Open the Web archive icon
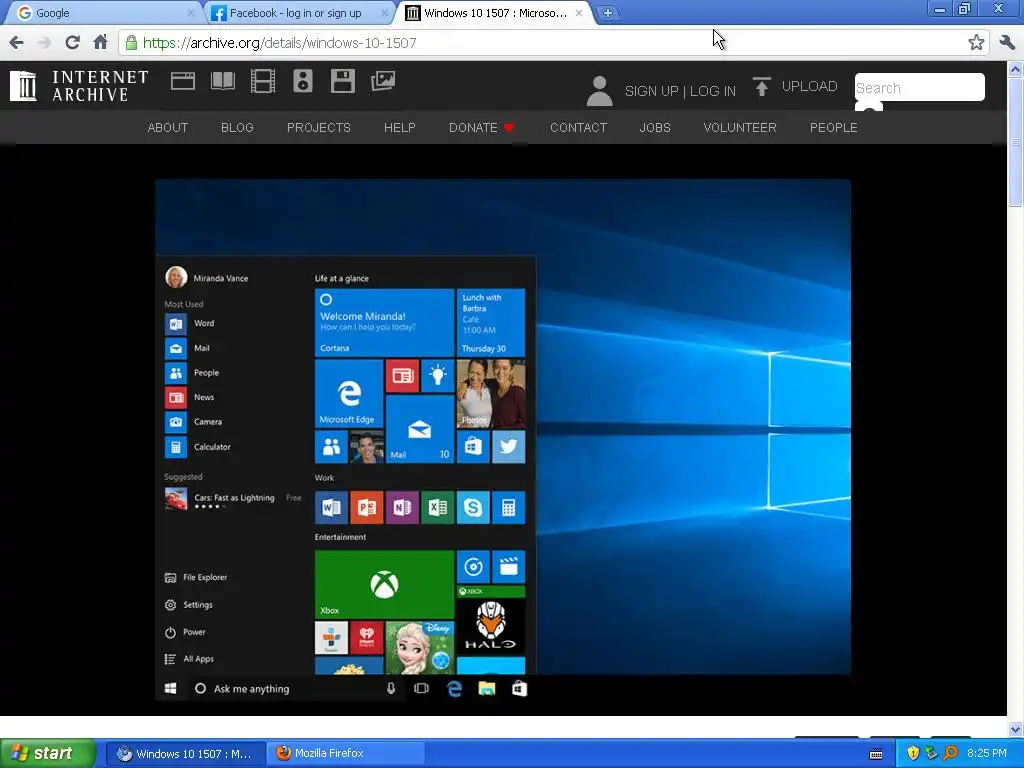Image resolution: width=1024 pixels, height=768 pixels. click(x=183, y=82)
